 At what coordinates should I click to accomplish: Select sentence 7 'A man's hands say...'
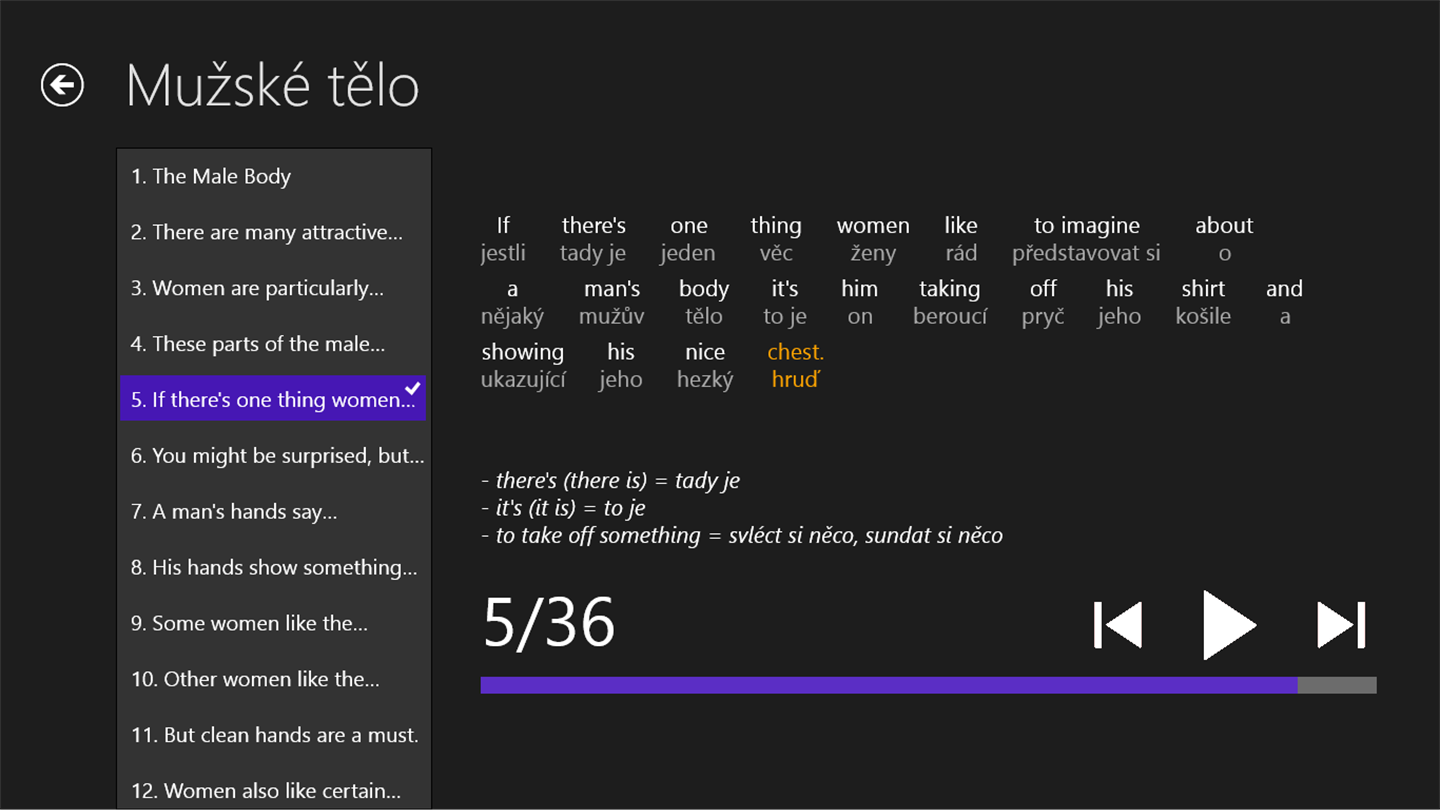pos(234,512)
